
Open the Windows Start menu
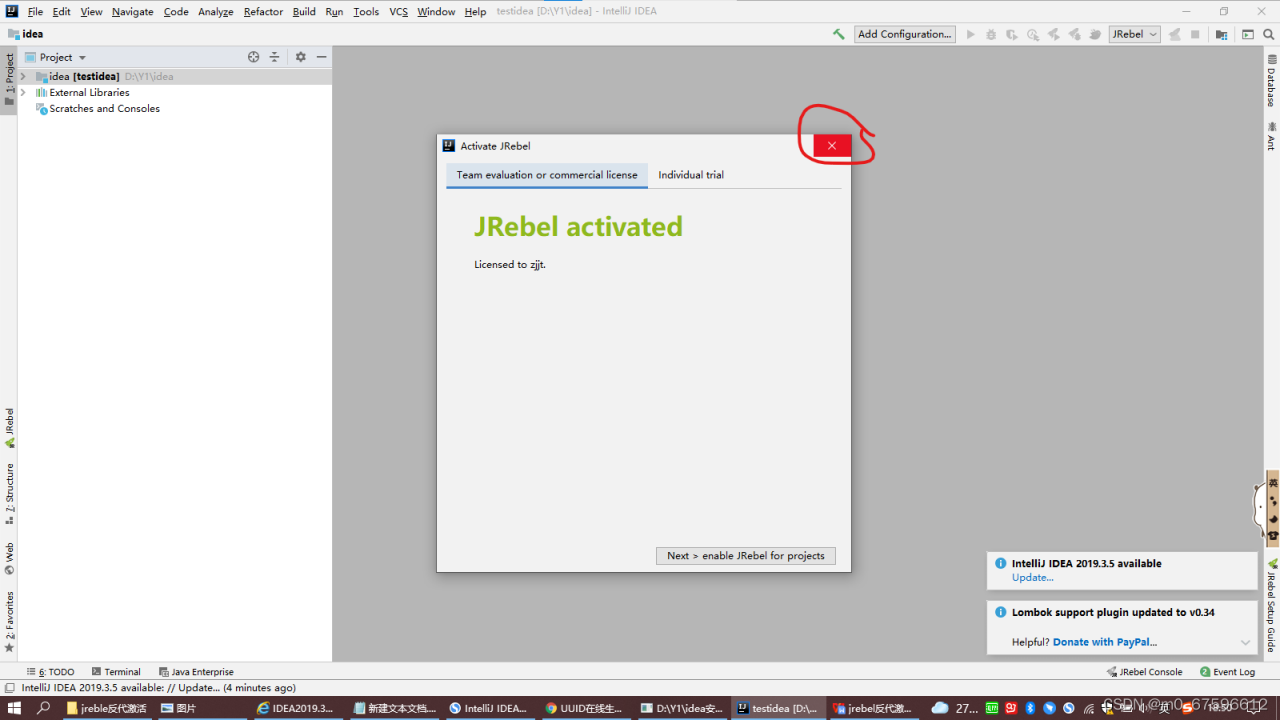(14, 708)
